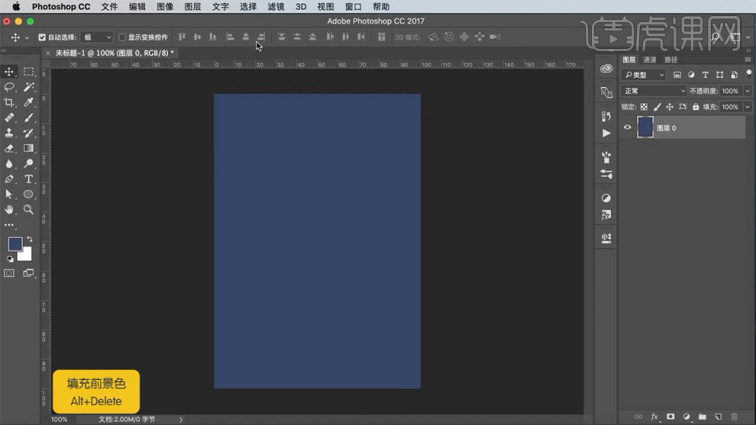Toggle Quick Mask mode
The image size is (756, 426).
(x=9, y=273)
